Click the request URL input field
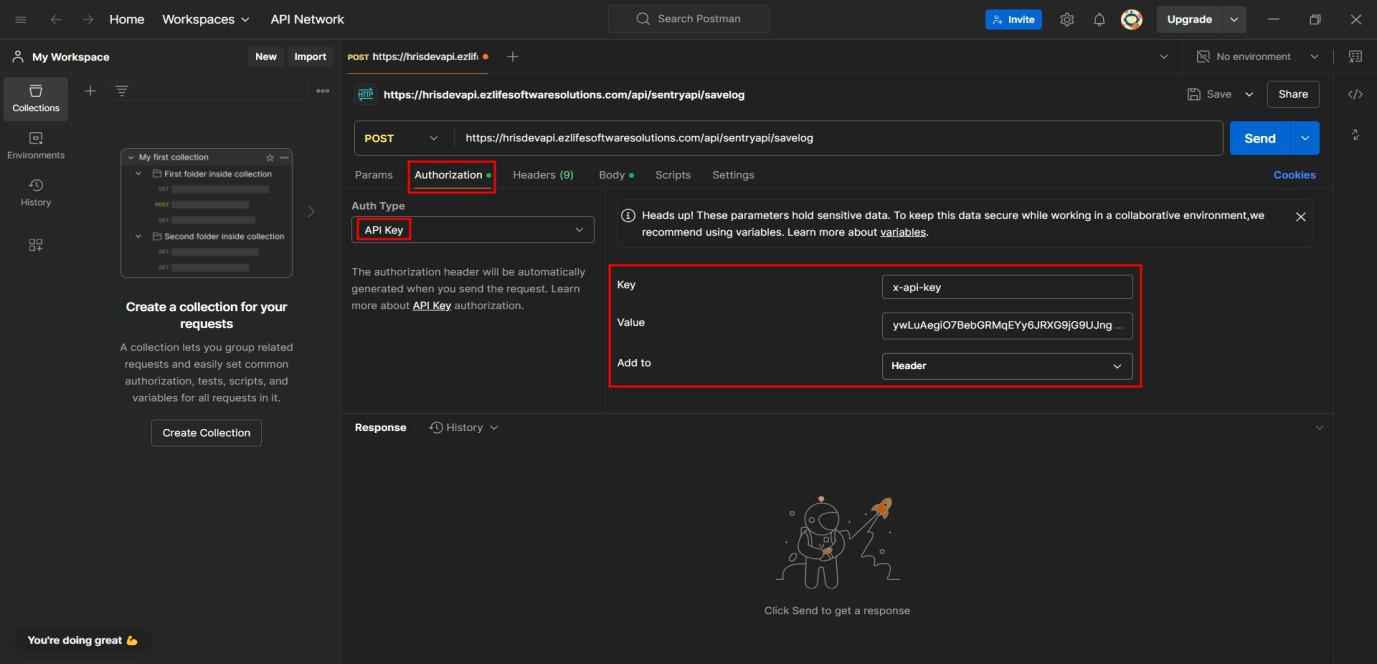Screen dimensions: 1377x664 click(838, 138)
